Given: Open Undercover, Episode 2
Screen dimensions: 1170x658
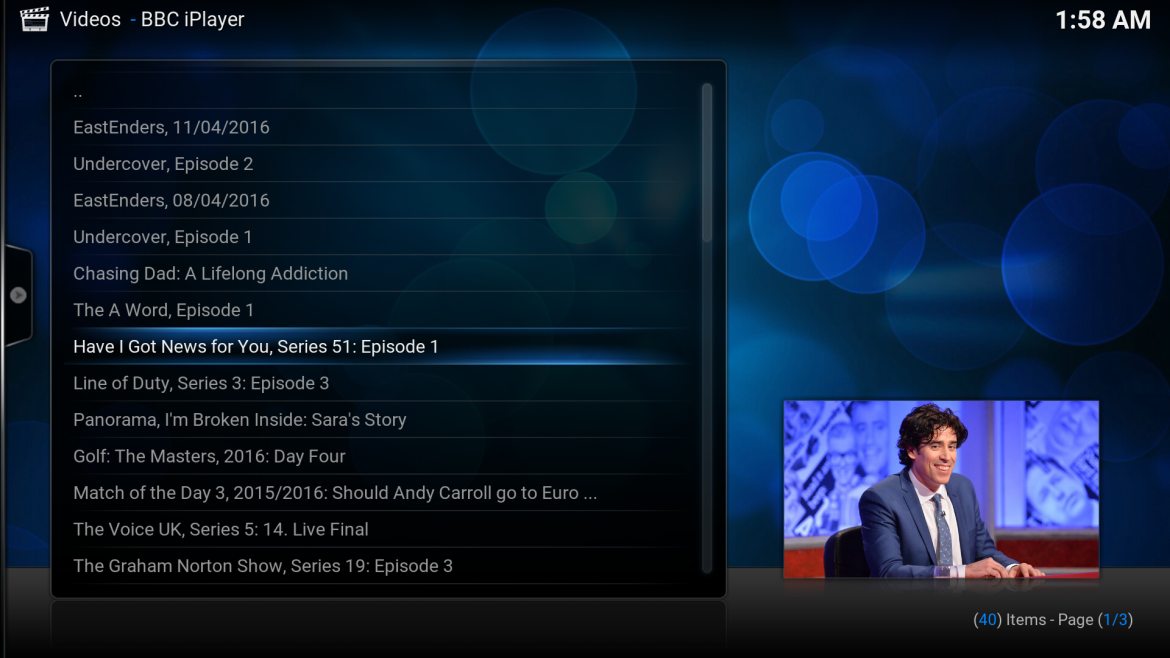Looking at the screenshot, I should 377,164.
